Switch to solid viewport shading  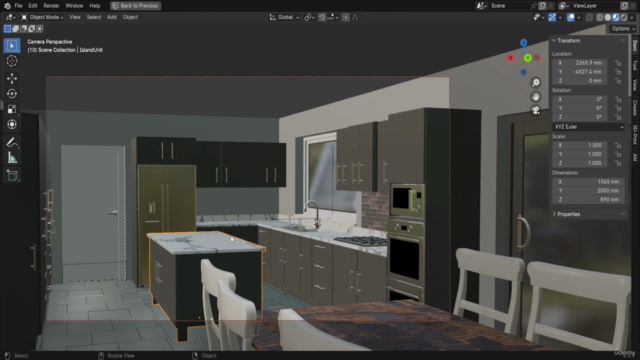click(608, 17)
